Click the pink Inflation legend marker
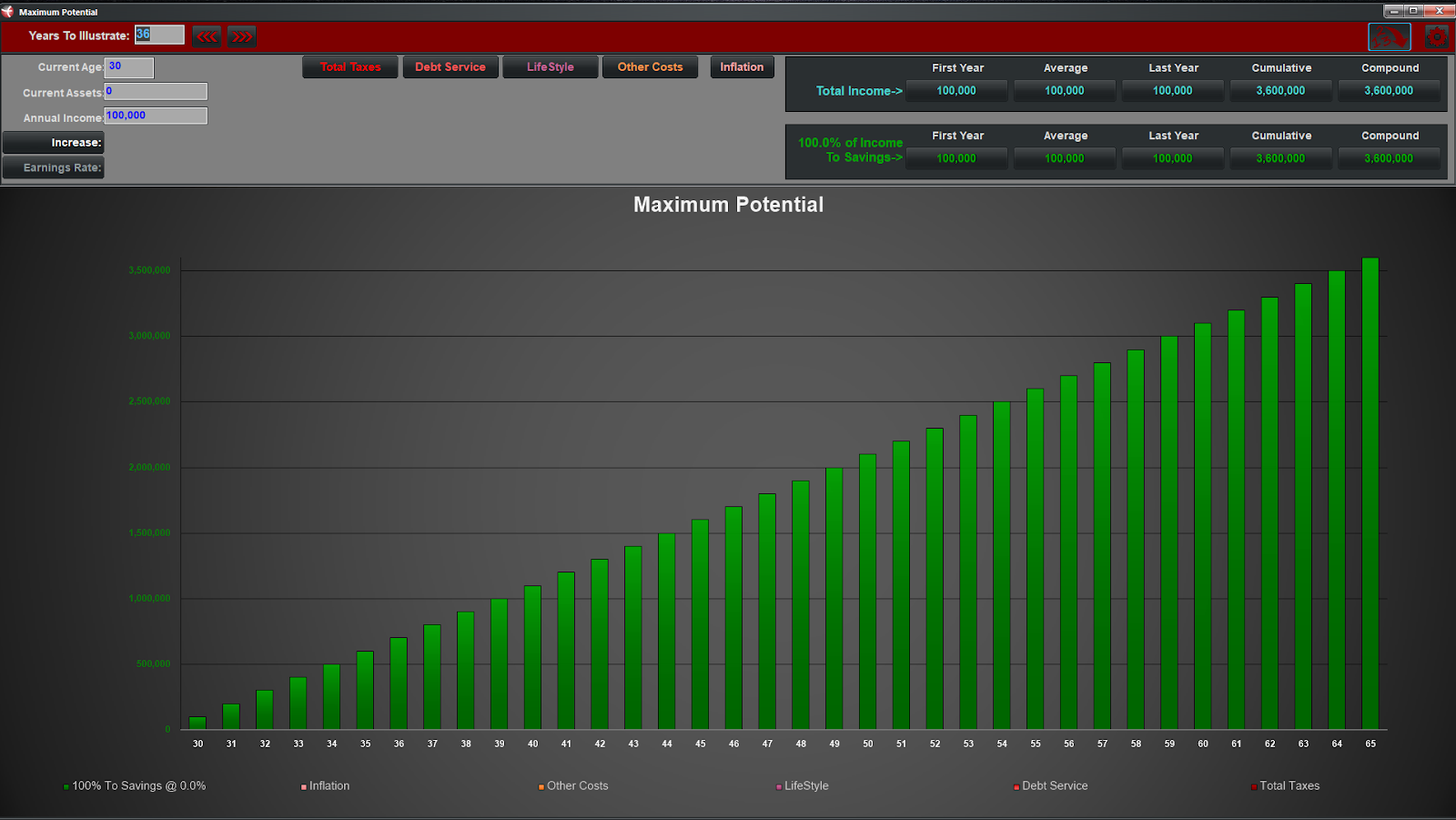Image resolution: width=1456 pixels, height=820 pixels. click(x=304, y=787)
